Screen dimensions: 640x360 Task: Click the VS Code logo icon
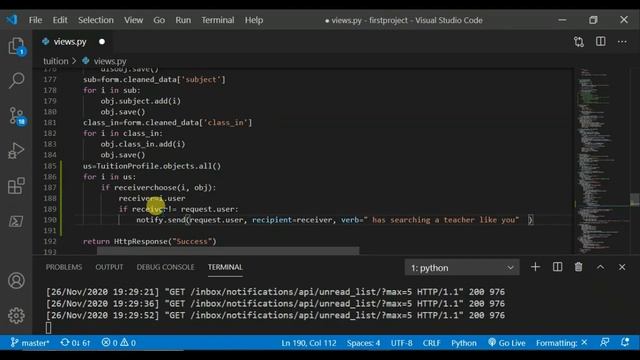pos(12,20)
